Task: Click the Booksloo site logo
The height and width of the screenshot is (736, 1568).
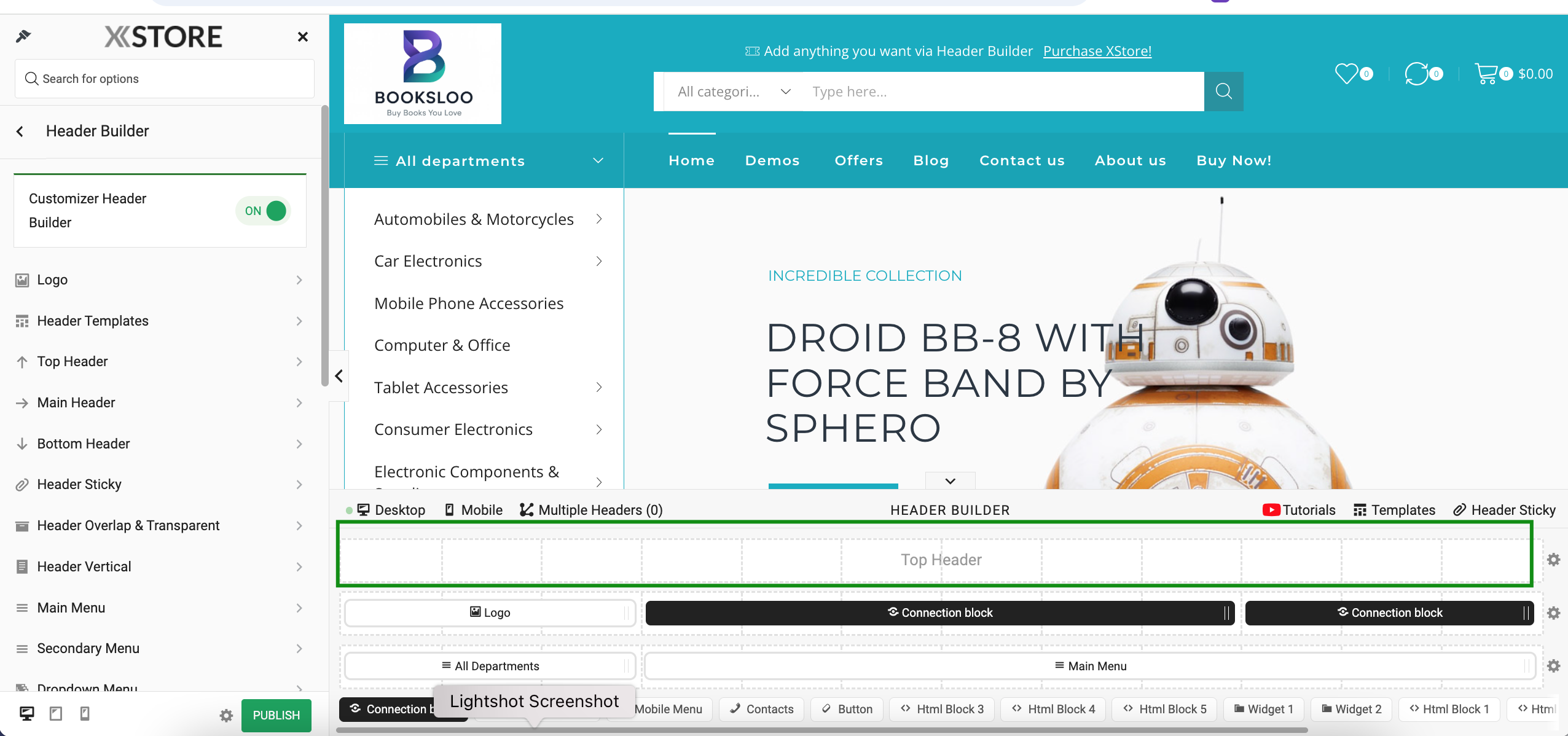Action: [x=423, y=74]
